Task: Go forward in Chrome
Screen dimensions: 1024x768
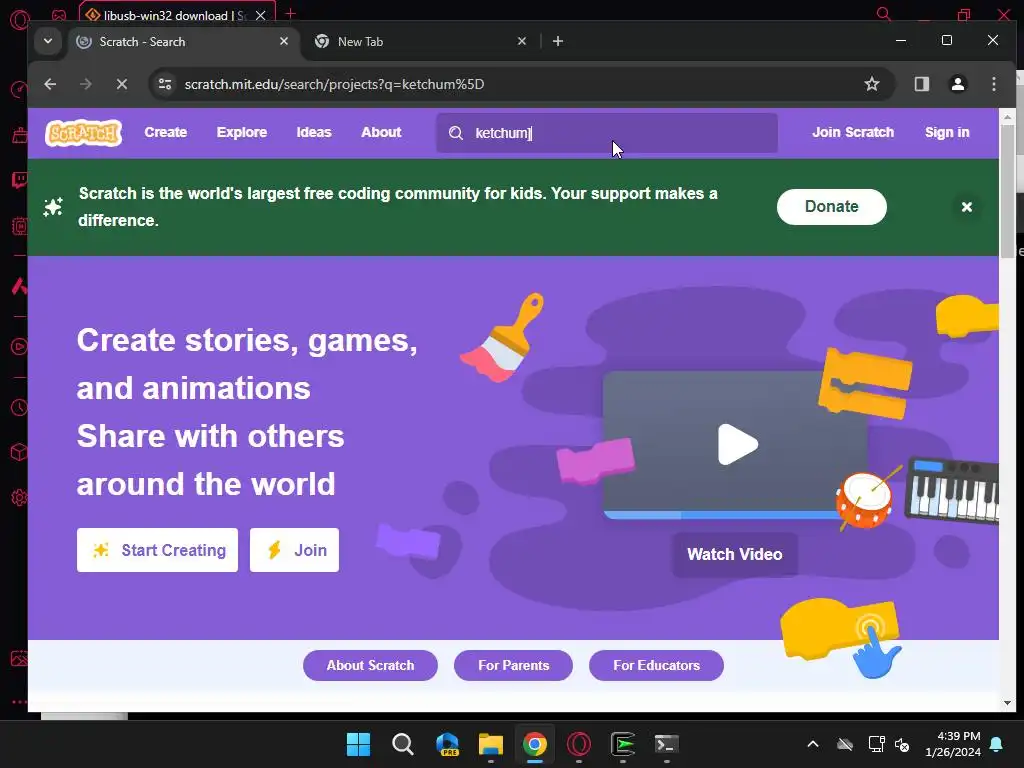Action: [86, 84]
